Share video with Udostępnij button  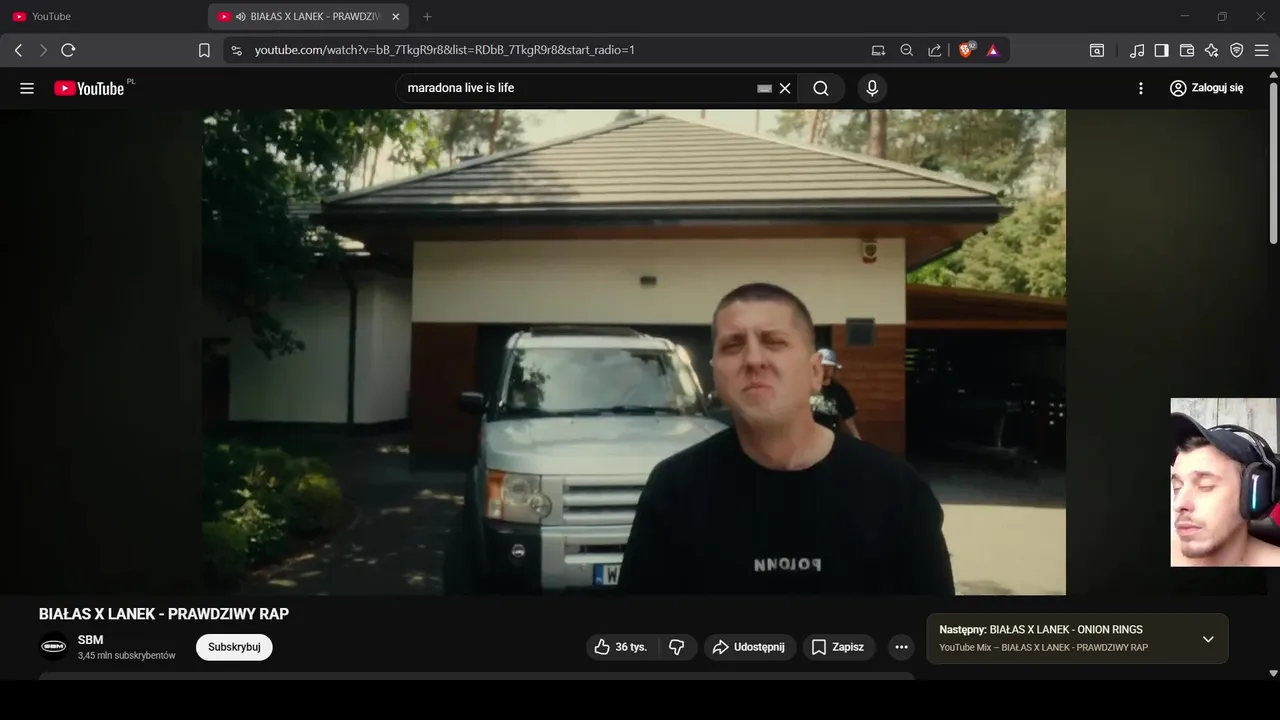pyautogui.click(x=750, y=647)
